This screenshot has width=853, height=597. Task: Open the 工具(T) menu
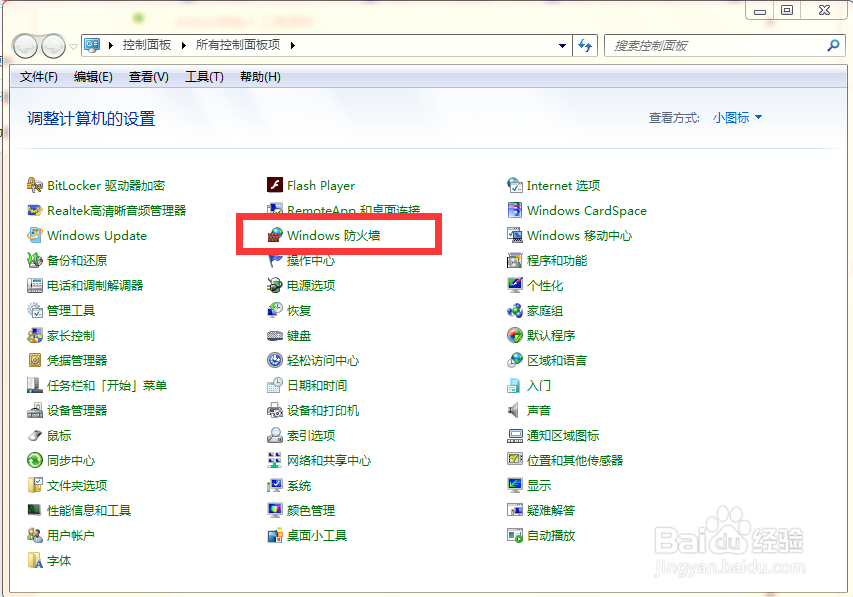click(x=205, y=77)
